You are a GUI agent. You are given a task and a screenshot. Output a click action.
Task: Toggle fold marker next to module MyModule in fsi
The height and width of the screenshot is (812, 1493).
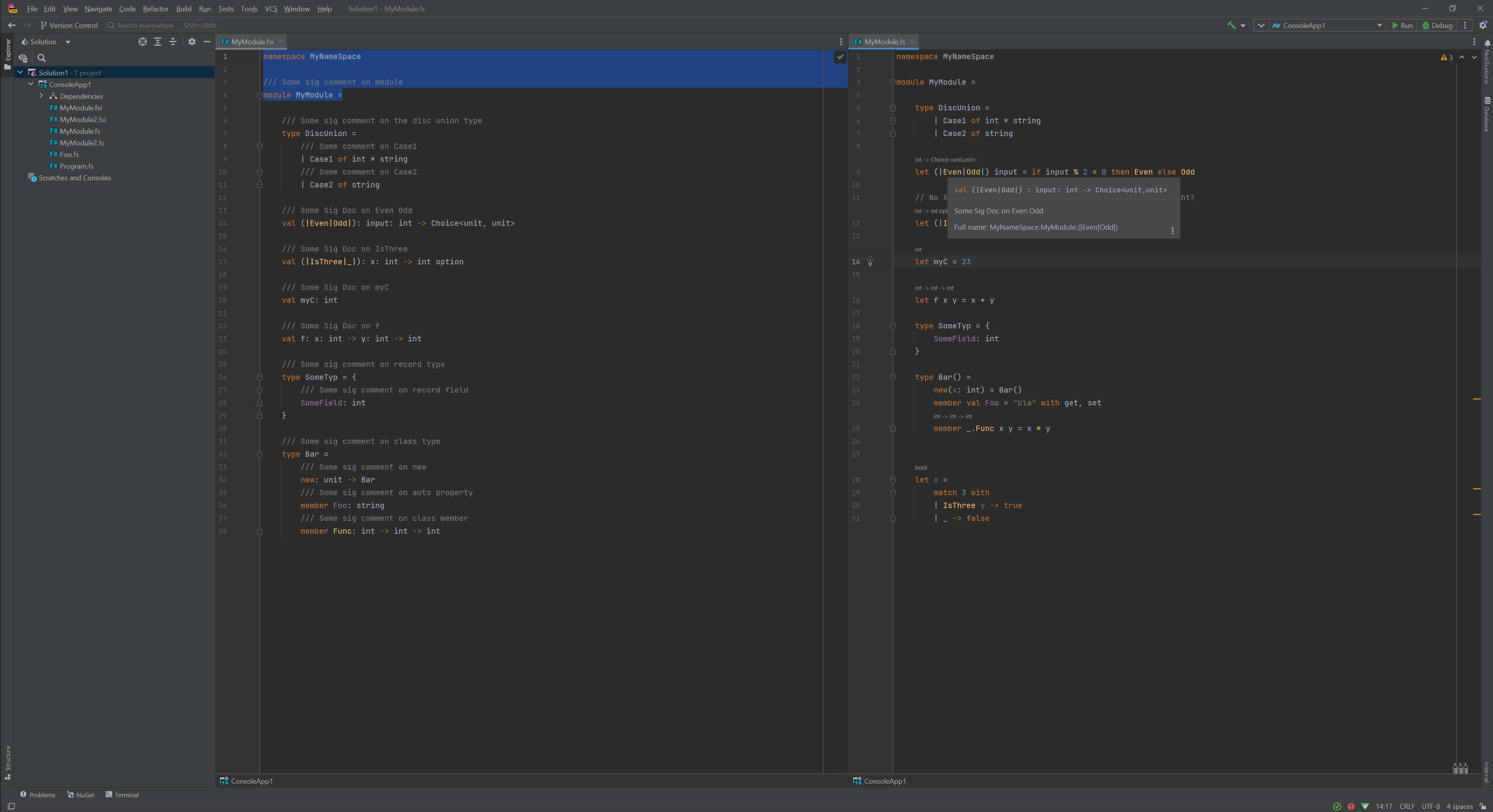(x=260, y=95)
